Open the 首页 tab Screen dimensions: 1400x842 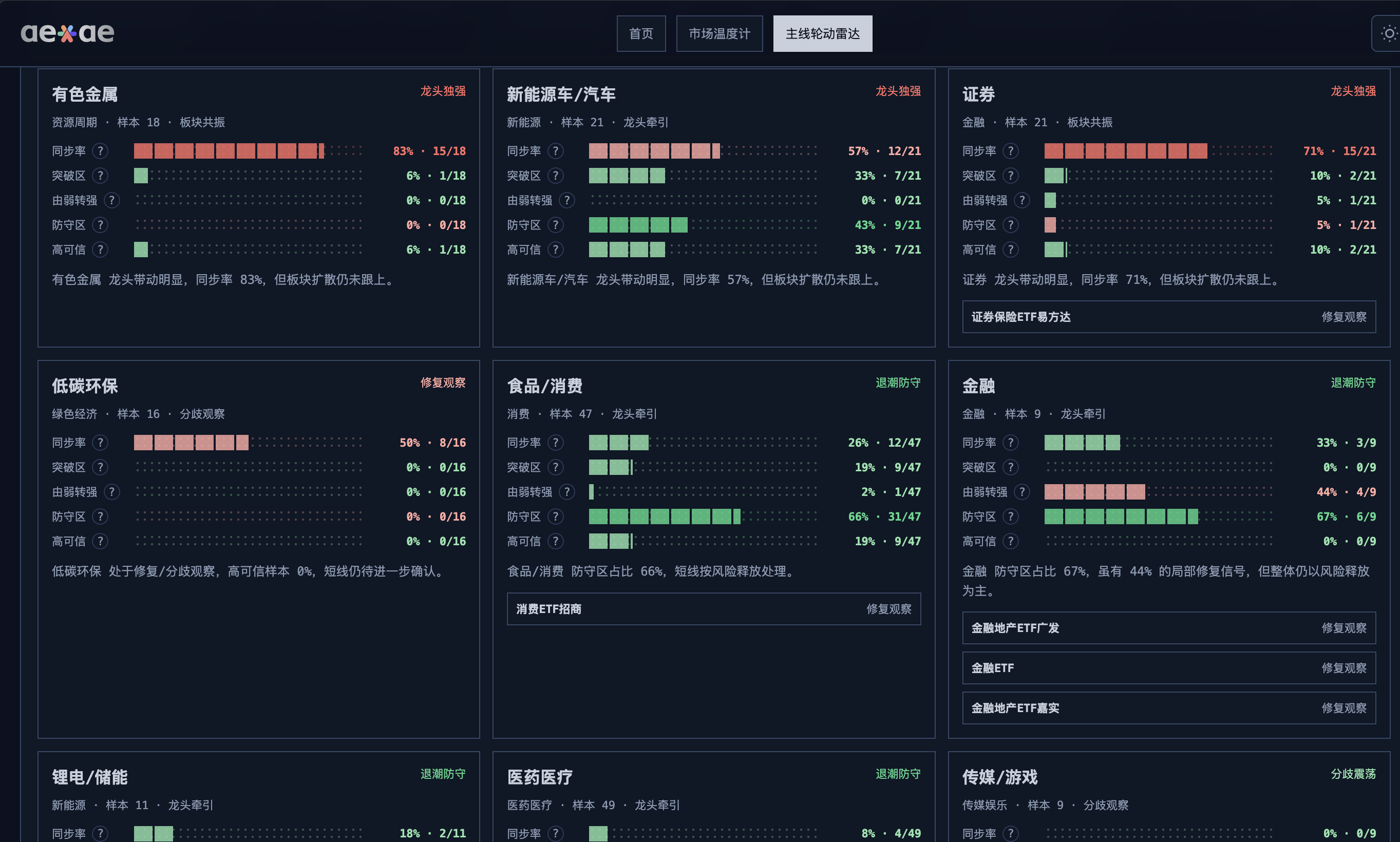tap(641, 33)
